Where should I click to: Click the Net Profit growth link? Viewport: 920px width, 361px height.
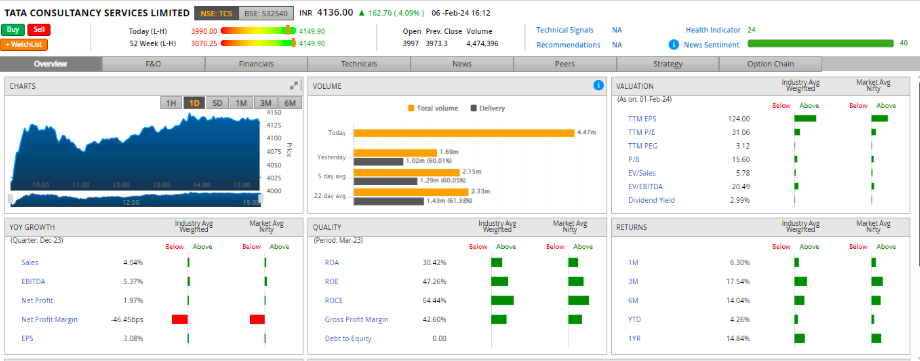tap(37, 301)
